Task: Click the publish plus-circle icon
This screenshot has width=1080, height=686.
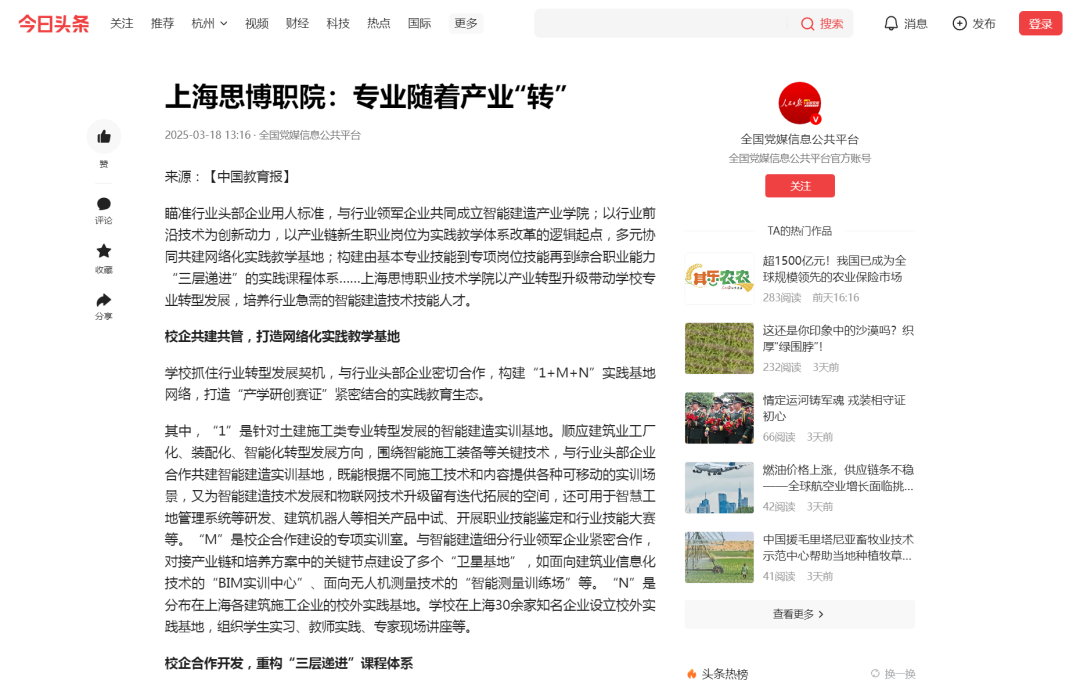Action: click(x=959, y=23)
